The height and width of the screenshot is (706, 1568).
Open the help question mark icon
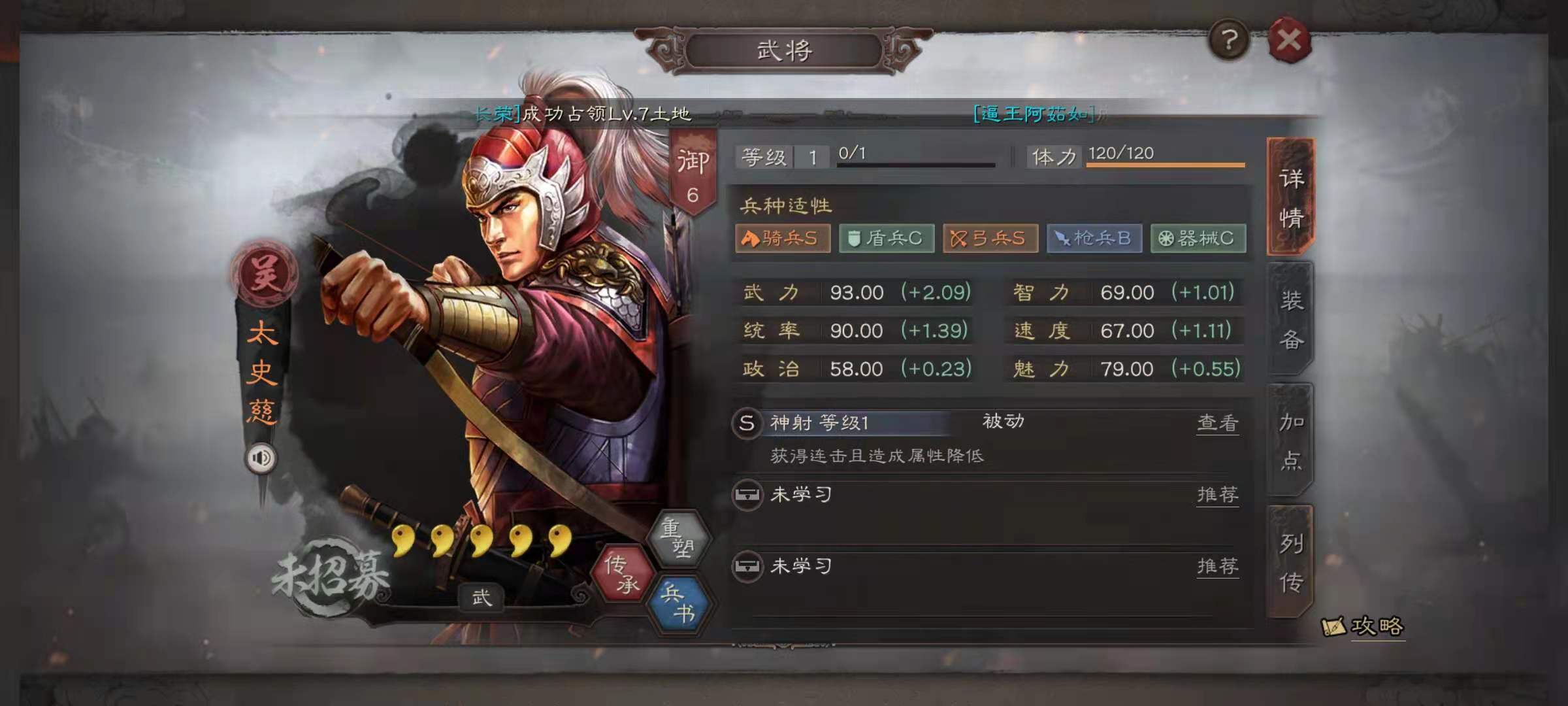coord(1228,41)
